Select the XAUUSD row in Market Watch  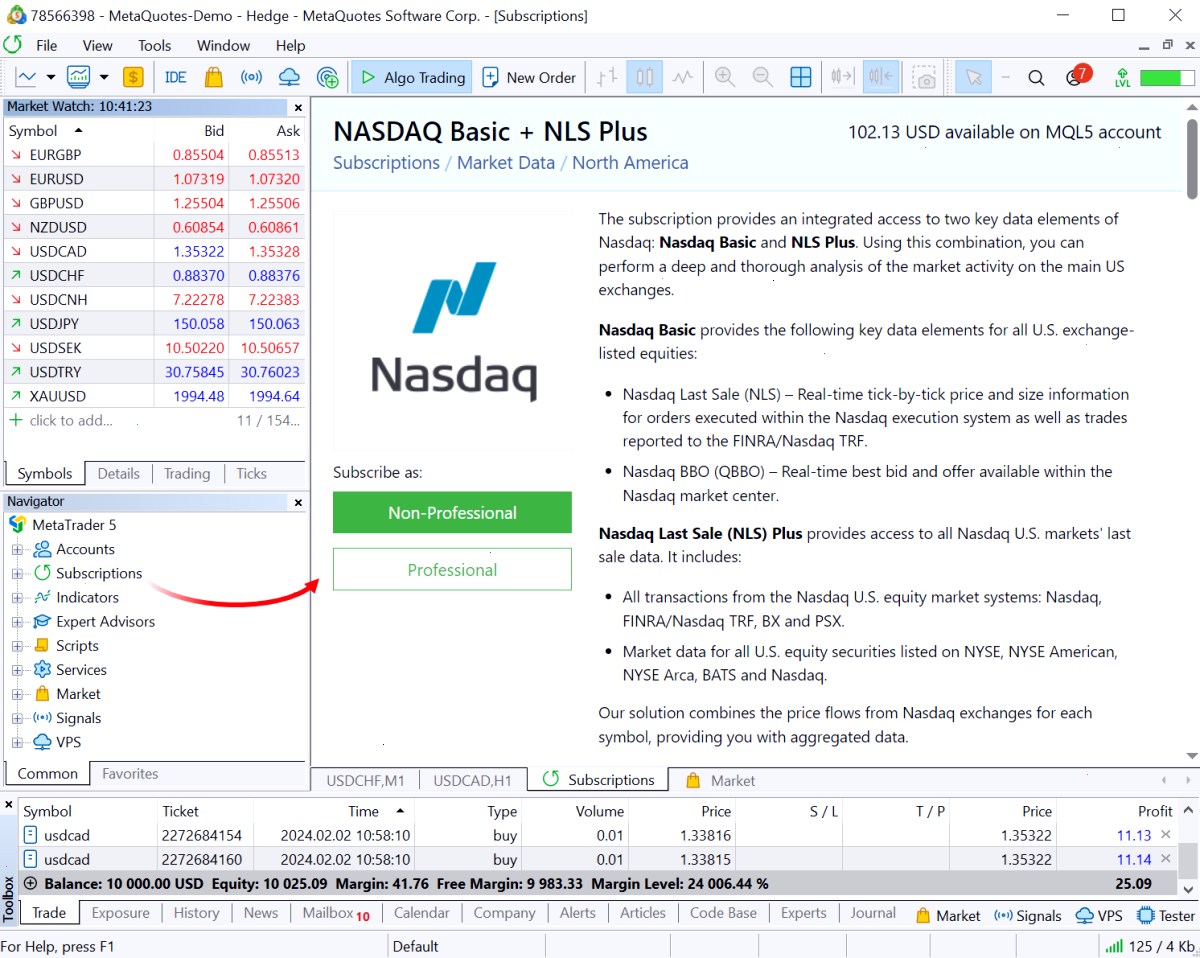155,396
